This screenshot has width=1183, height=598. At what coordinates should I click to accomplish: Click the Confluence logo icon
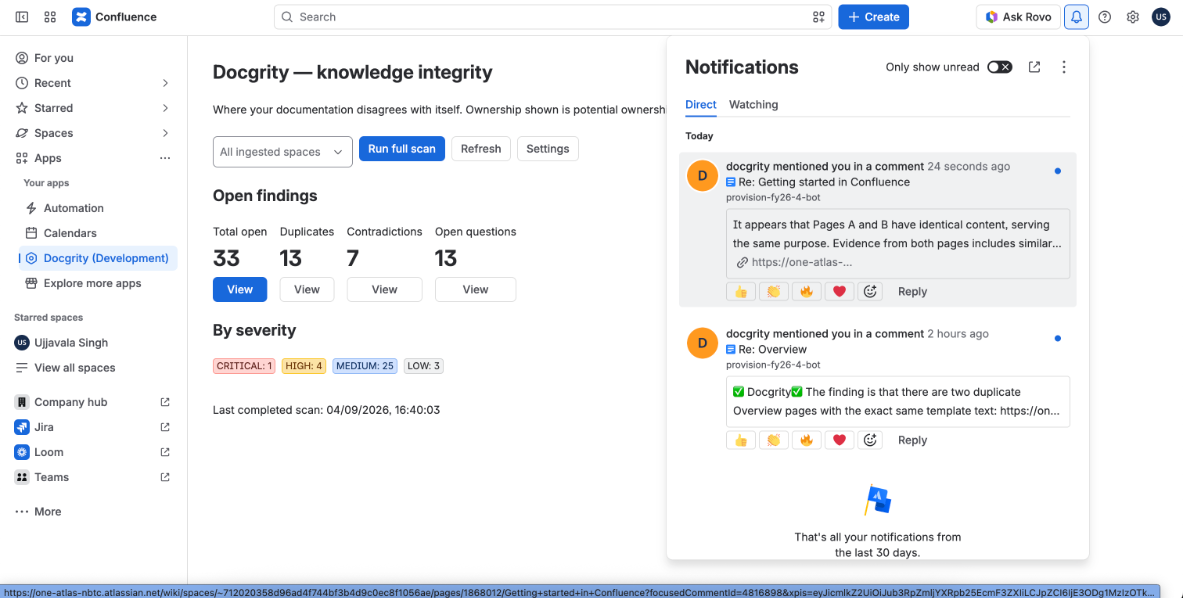tap(81, 17)
